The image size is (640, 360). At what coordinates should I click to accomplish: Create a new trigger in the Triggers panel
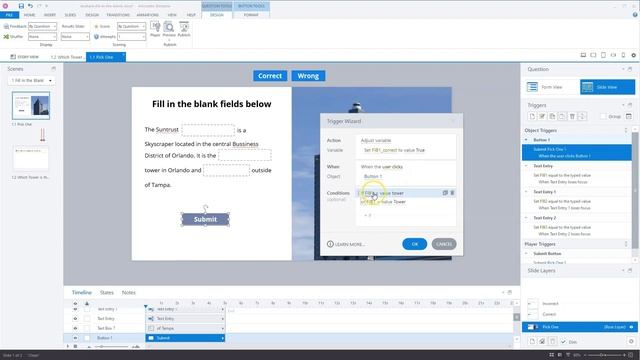coord(532,117)
